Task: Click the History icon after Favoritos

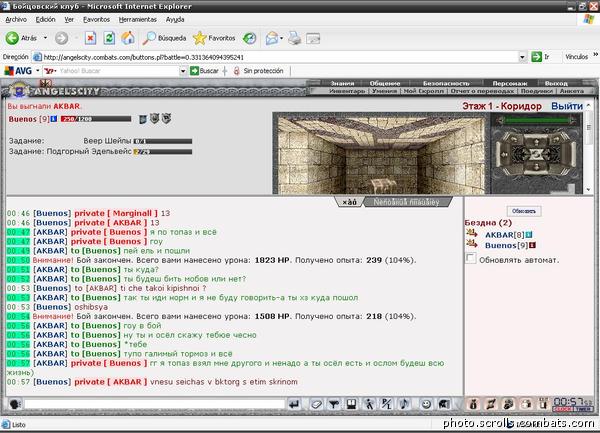Action: 249,38
